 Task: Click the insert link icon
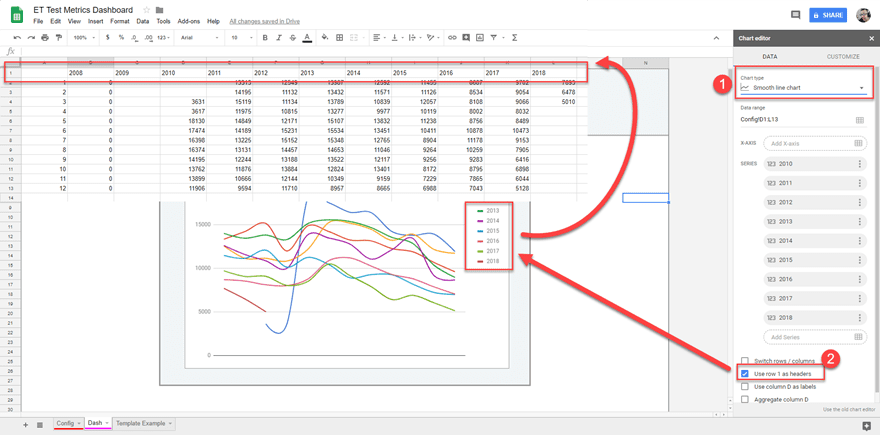tap(452, 38)
